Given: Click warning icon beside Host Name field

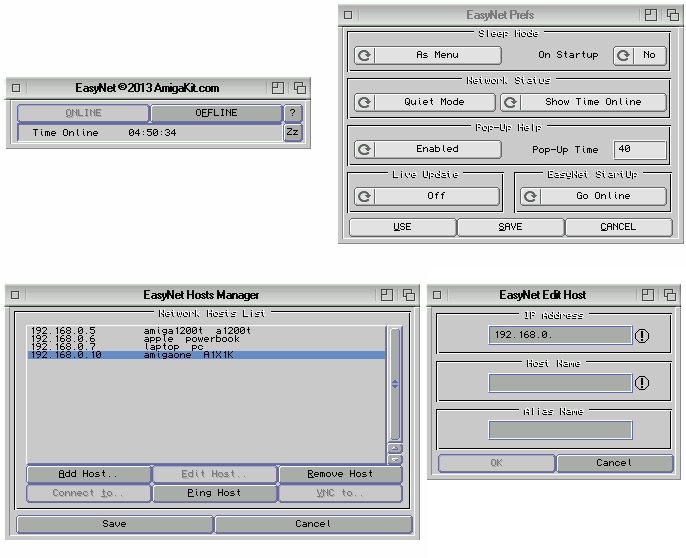Looking at the screenshot, I should [x=642, y=383].
